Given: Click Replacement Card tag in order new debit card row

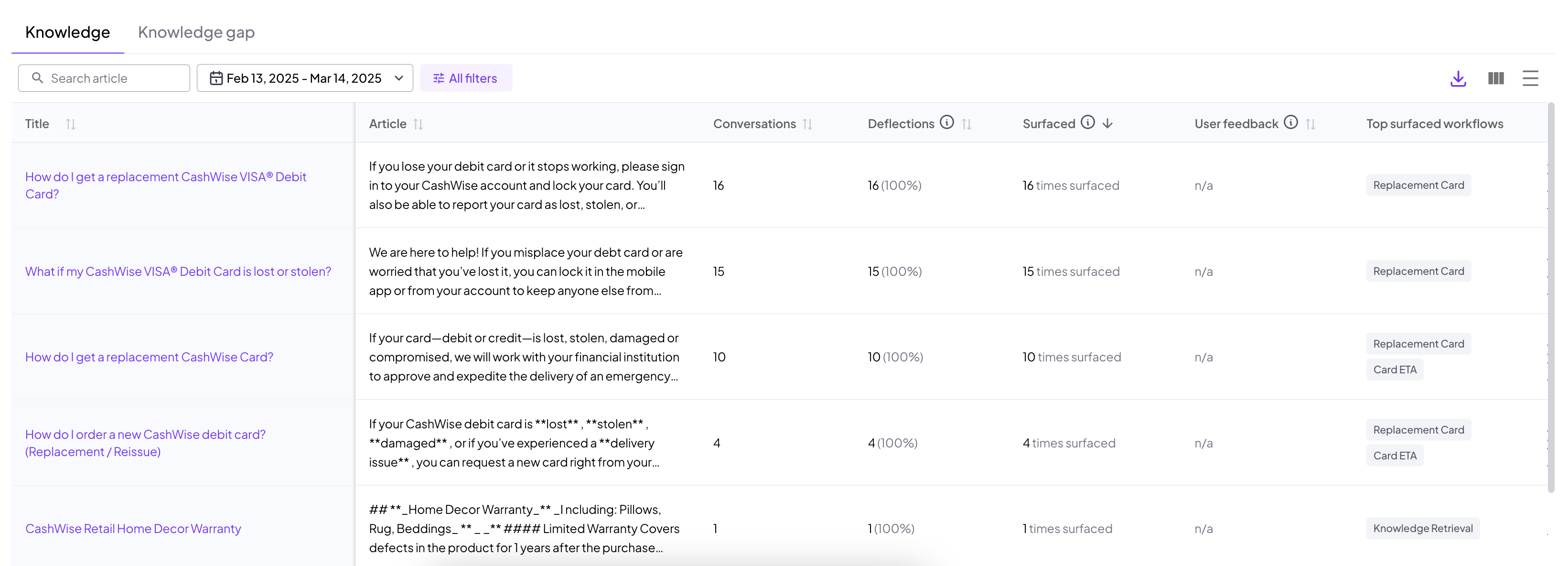Looking at the screenshot, I should point(1418,430).
